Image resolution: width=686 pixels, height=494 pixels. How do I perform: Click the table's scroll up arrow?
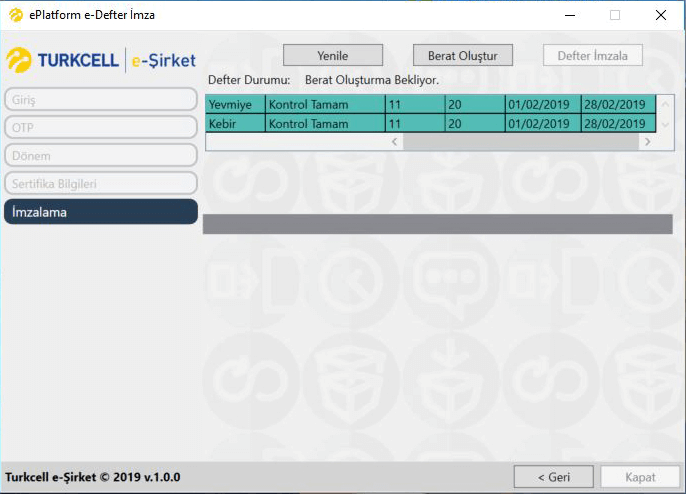coord(665,104)
